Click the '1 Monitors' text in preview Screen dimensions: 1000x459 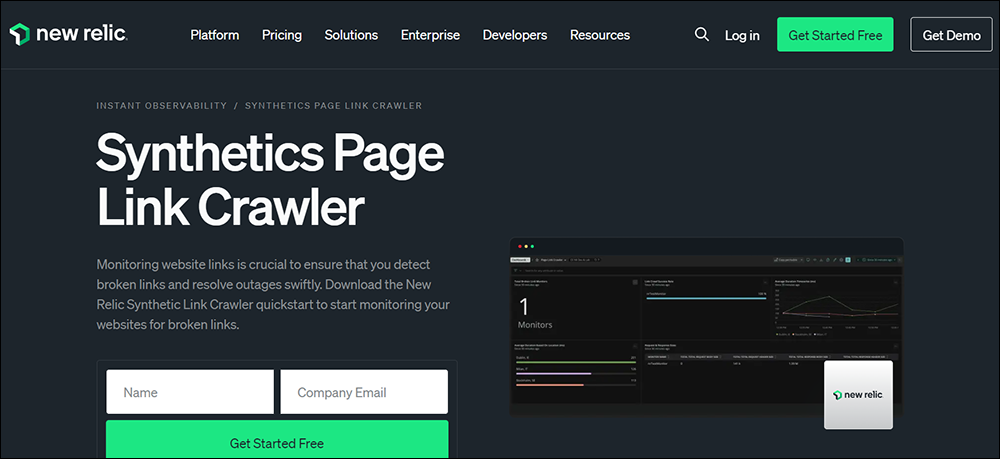[534, 314]
